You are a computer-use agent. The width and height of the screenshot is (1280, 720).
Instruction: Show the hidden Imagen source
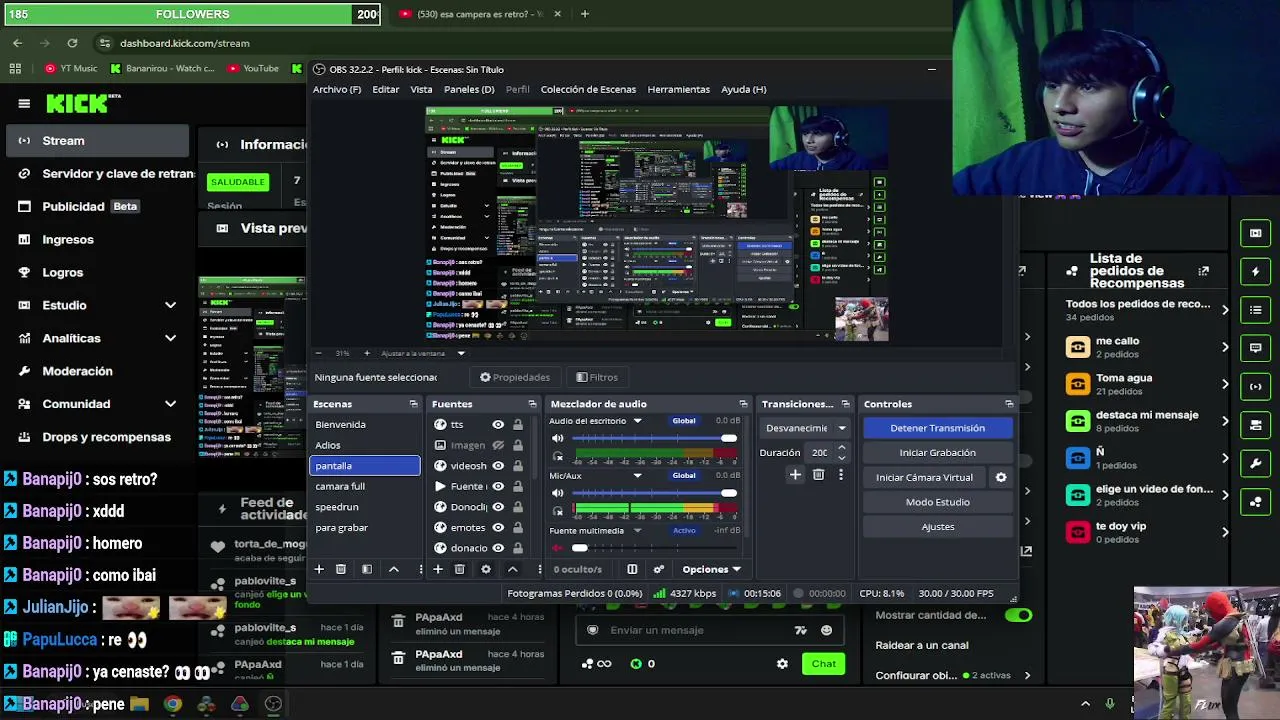498,445
